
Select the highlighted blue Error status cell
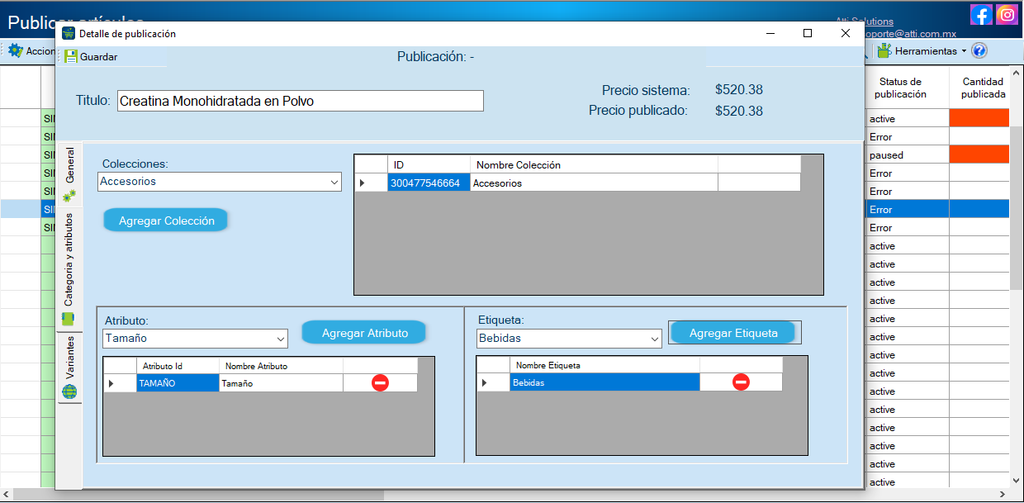[x=907, y=210]
